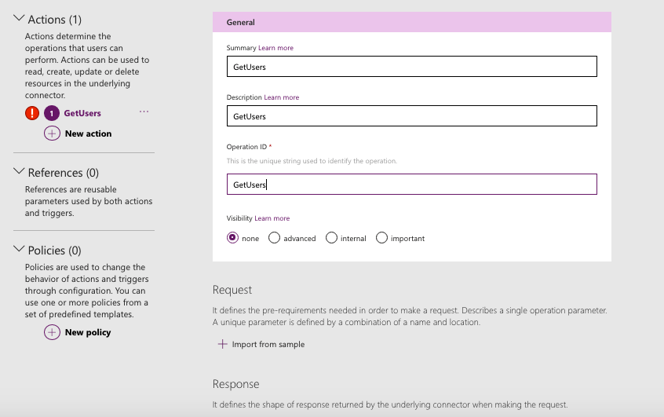
Task: Select the internal visibility option
Action: pos(331,238)
